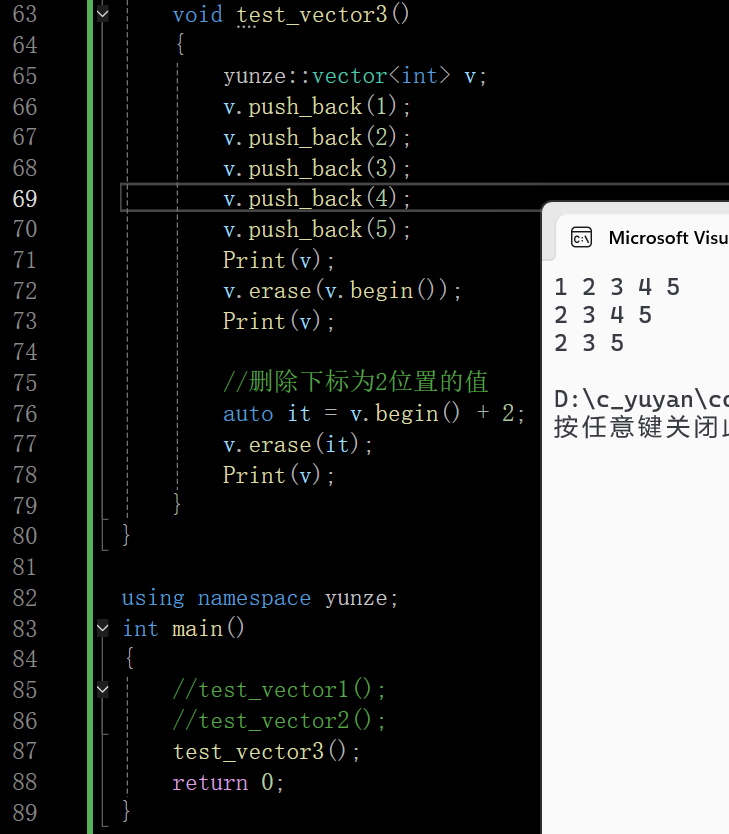The width and height of the screenshot is (729, 834).
Task: Select the Microsoft Visual Studio console tab title
Action: pos(668,238)
